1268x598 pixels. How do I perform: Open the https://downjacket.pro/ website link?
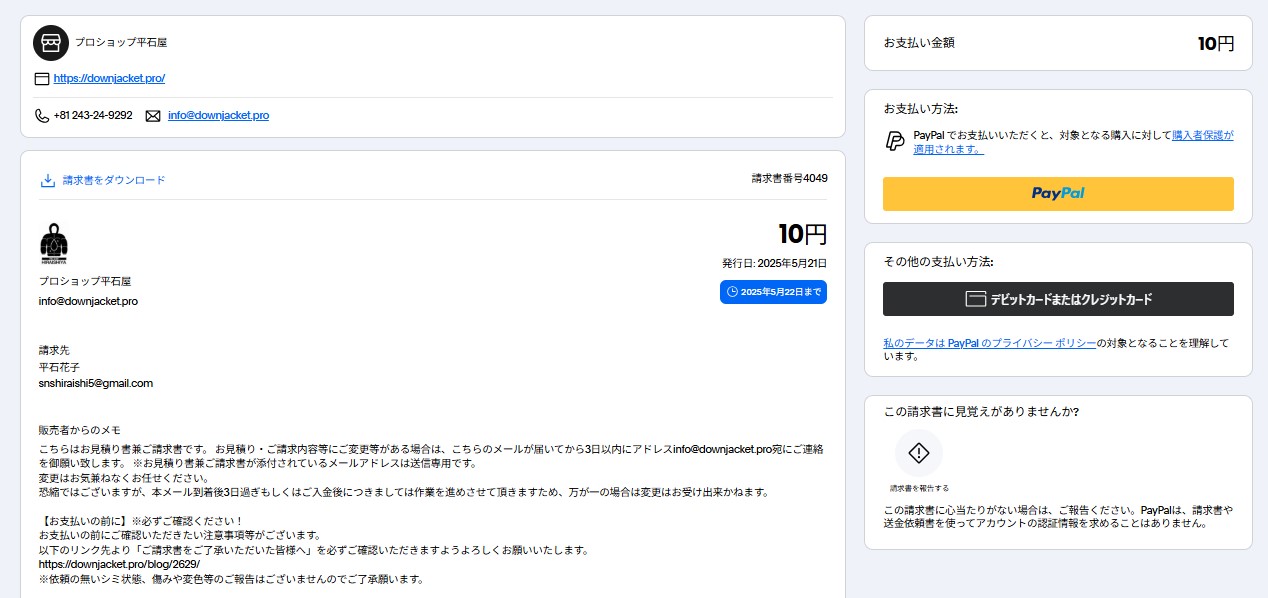tap(109, 78)
